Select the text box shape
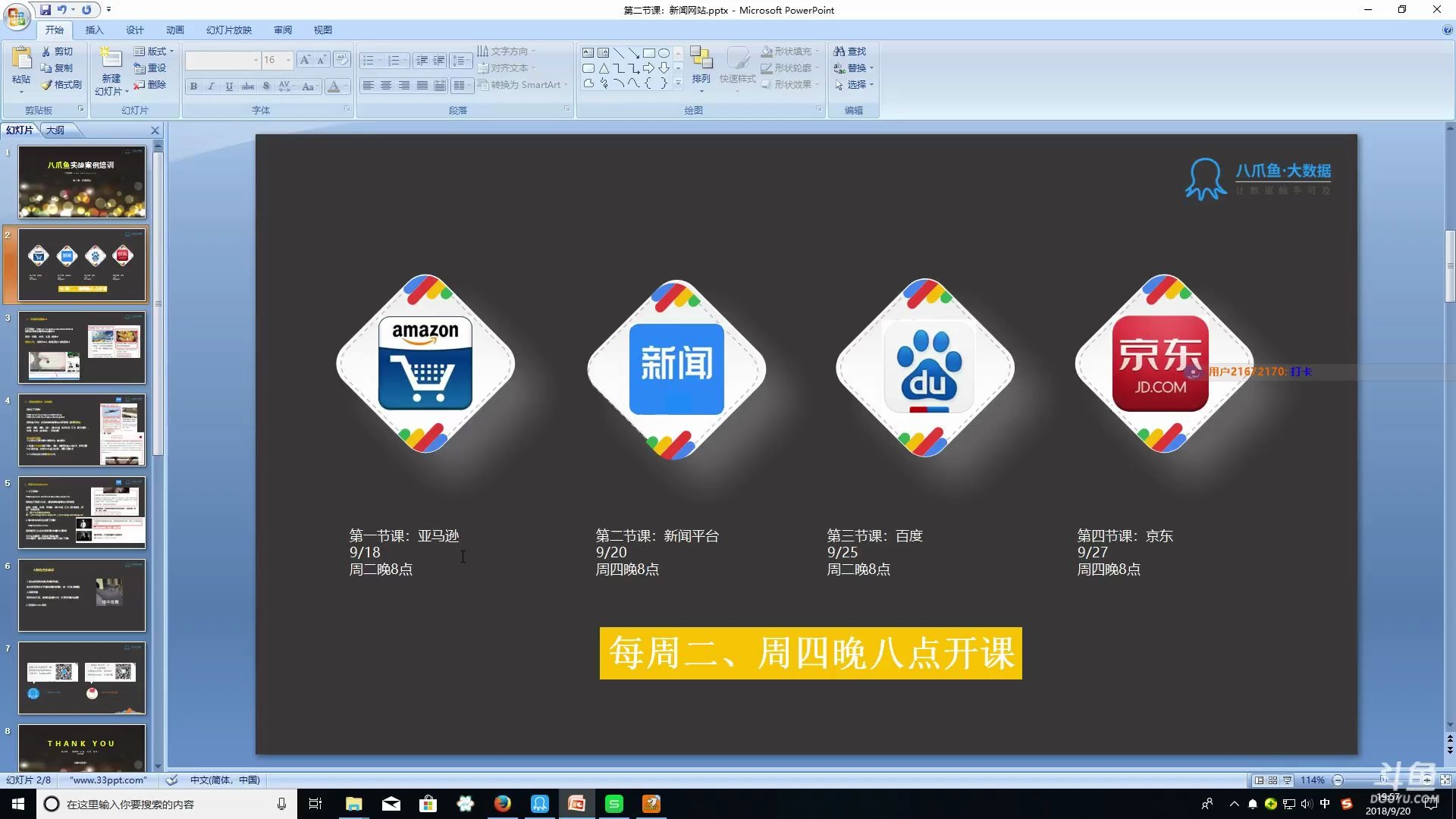Screen dimensions: 1456x819 [x=588, y=53]
